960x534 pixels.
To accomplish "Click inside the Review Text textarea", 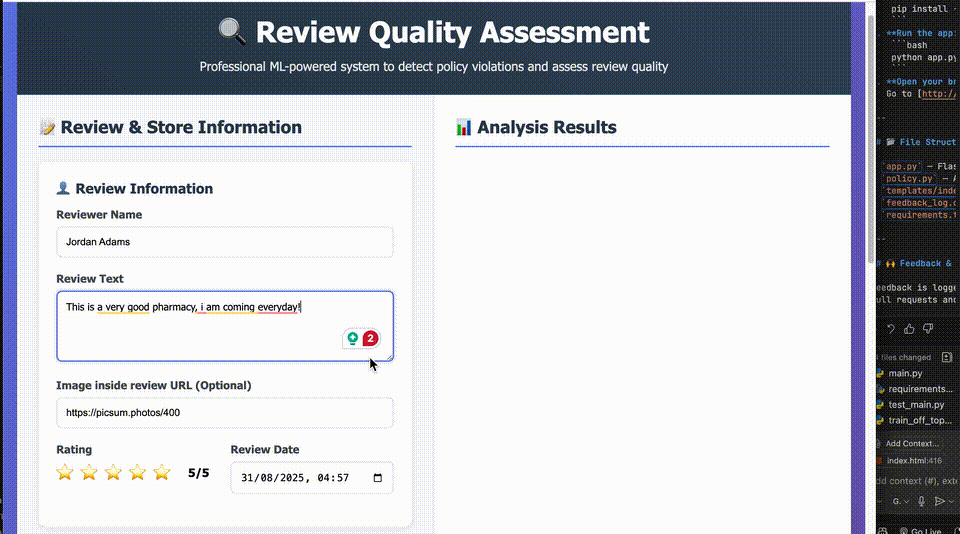I will 225,326.
